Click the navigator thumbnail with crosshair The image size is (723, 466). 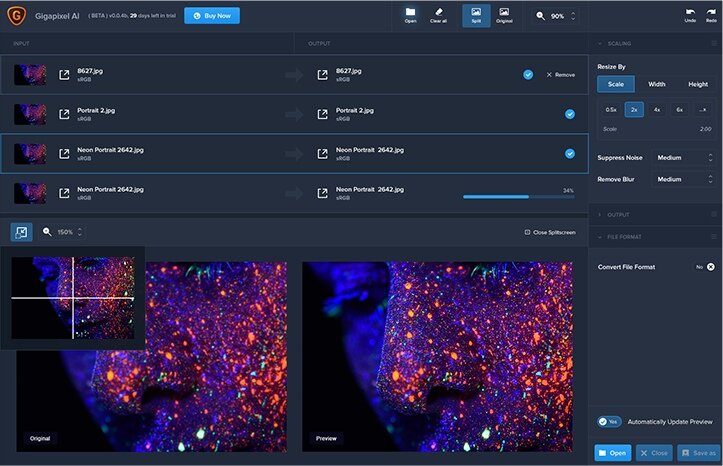click(73, 298)
